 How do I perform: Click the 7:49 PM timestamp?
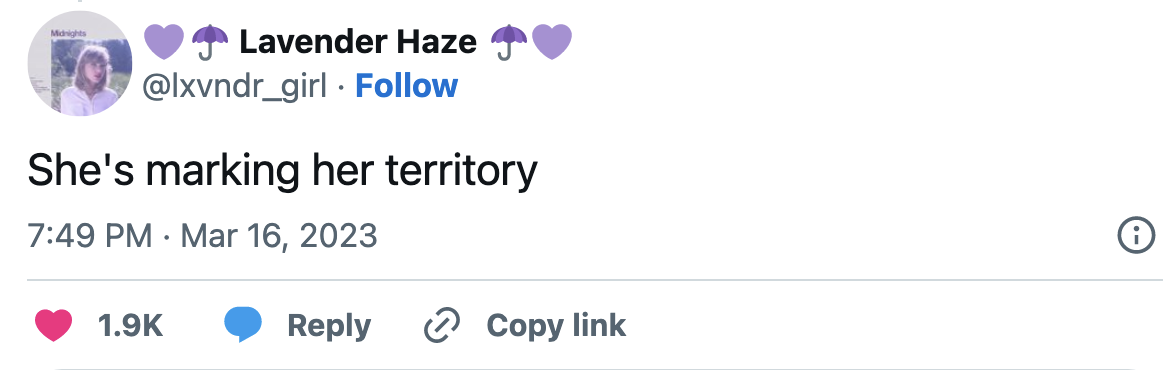tap(90, 236)
